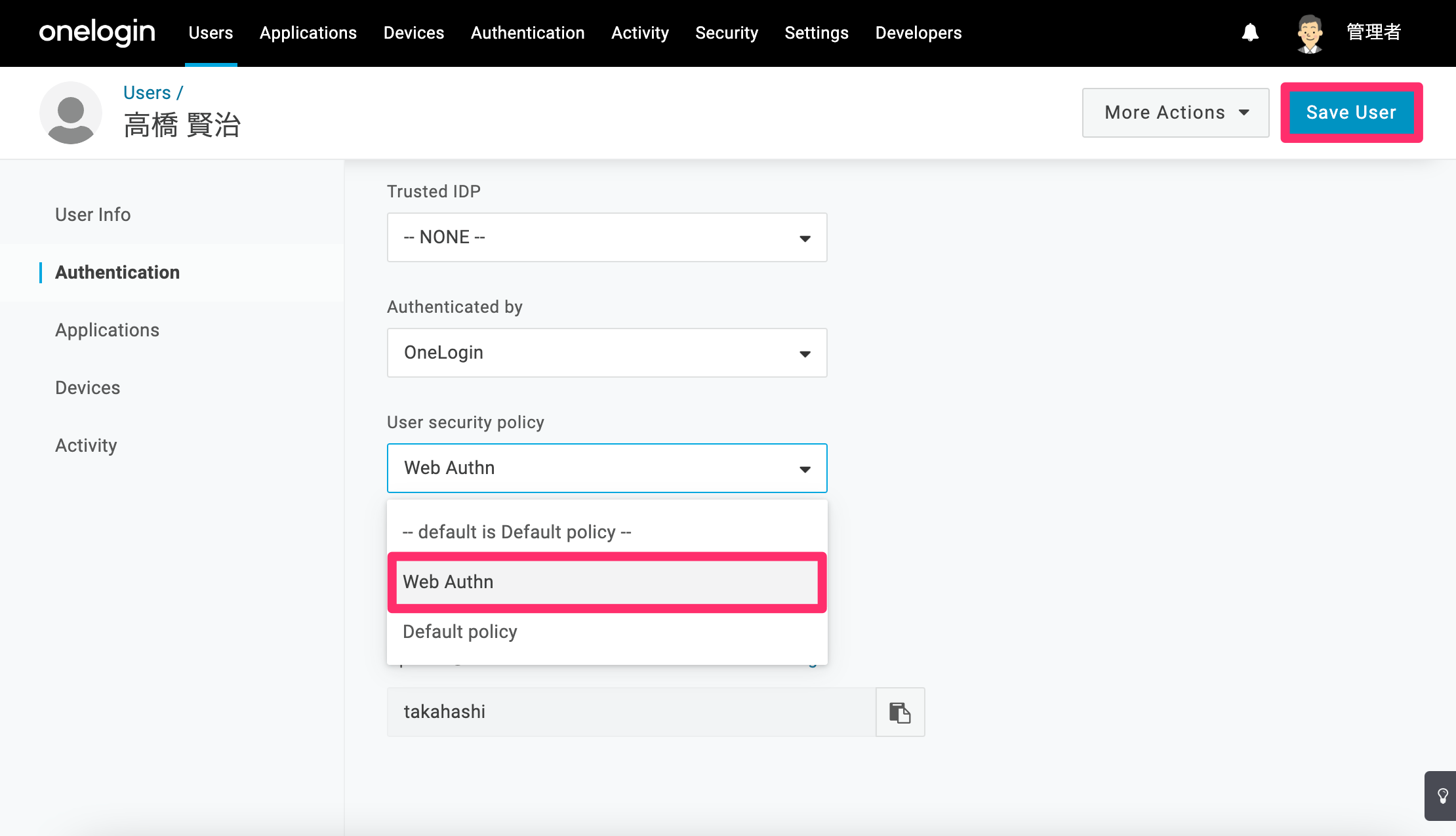Switch to the User Info side tab
1456x836 pixels.
coord(93,214)
